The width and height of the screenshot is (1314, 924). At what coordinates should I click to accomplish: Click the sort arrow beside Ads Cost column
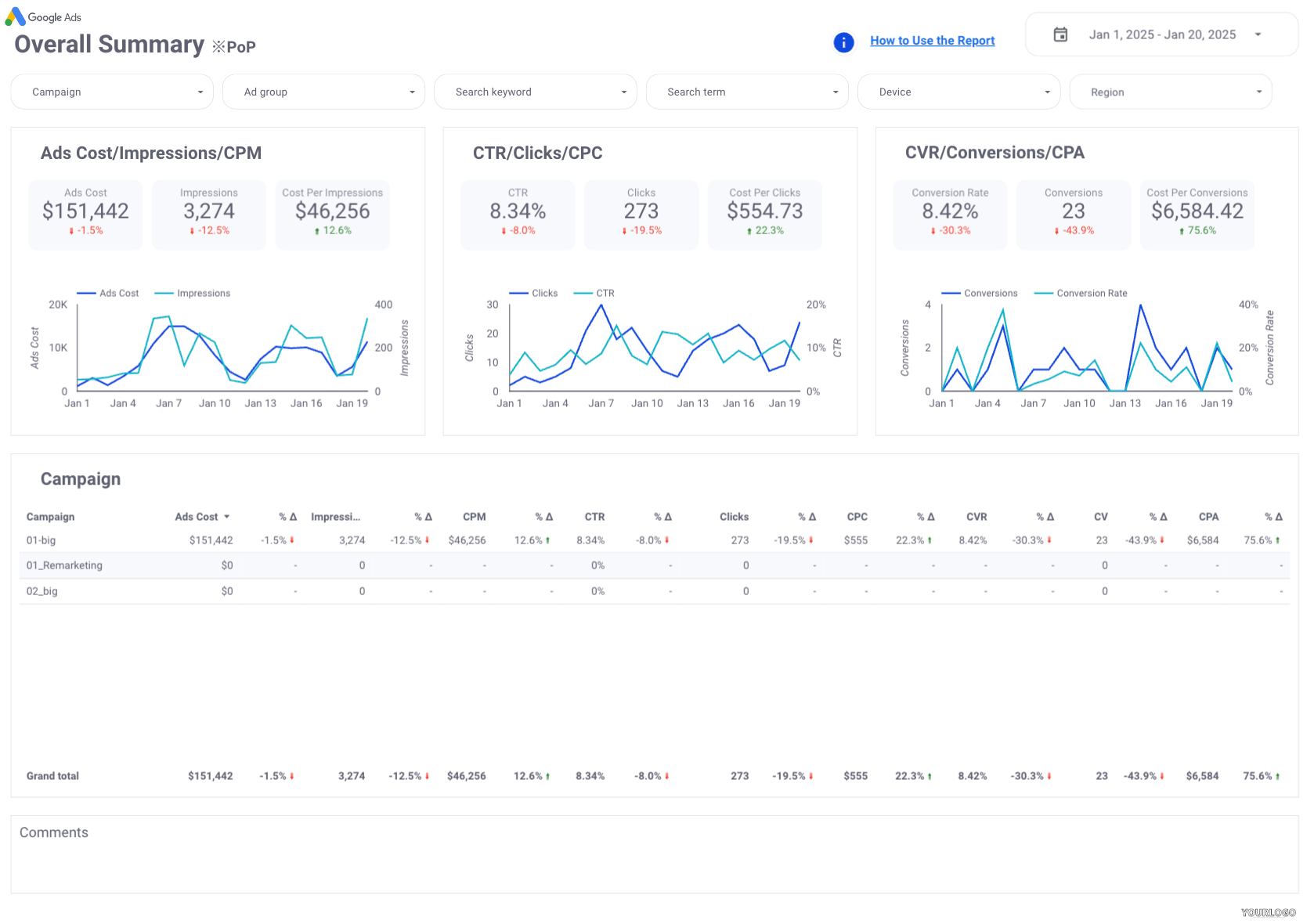227,517
